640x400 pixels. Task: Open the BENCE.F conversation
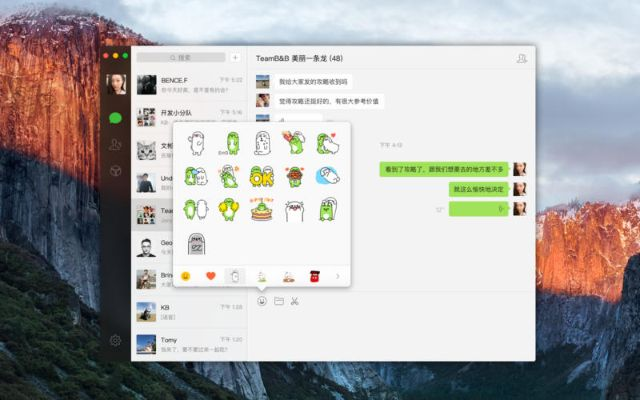[188, 85]
